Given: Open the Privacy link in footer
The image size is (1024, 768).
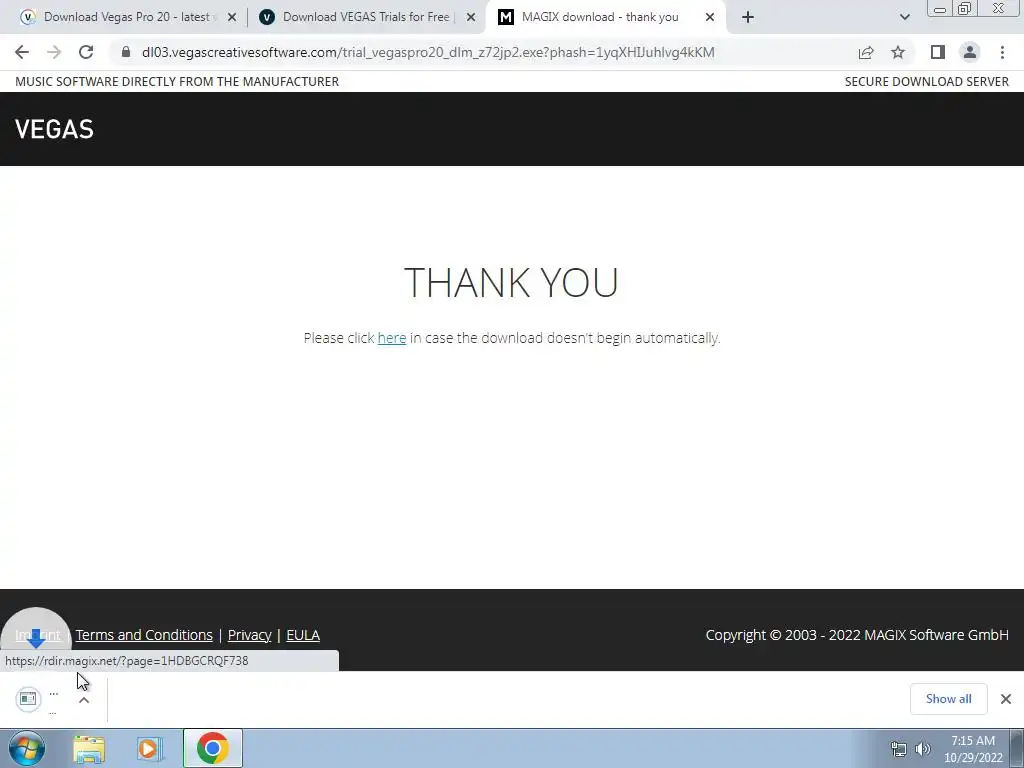Looking at the screenshot, I should (249, 635).
